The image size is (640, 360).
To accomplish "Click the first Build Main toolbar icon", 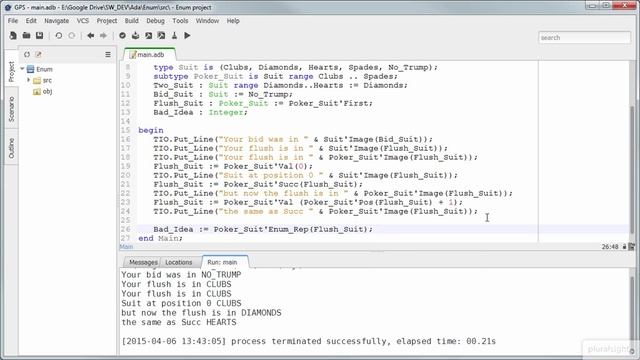I will point(149,36).
